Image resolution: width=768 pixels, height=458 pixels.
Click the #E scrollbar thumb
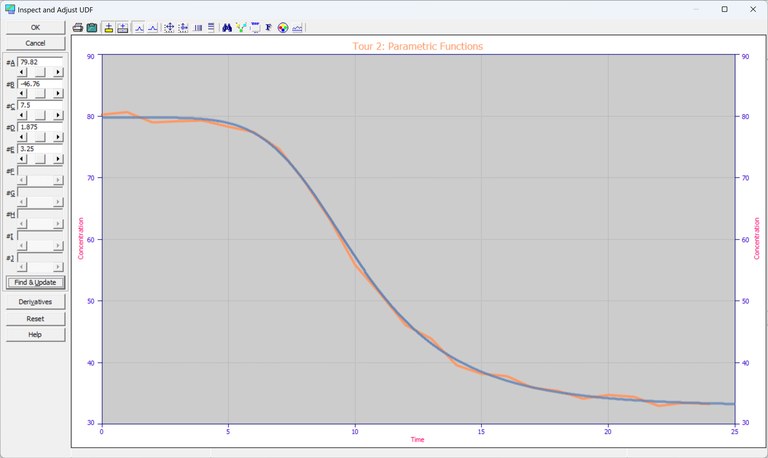click(40, 159)
